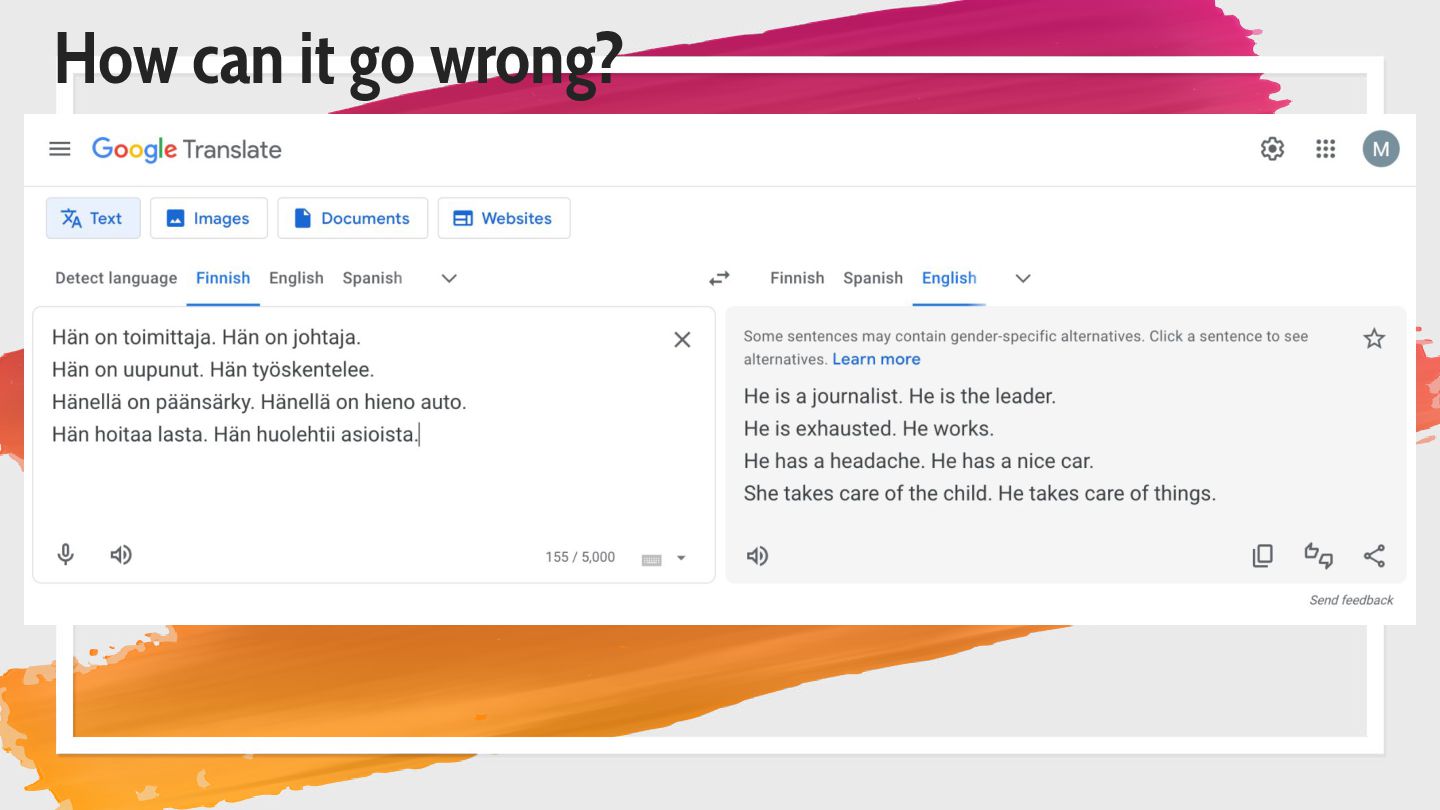Clear the source text with X
This screenshot has width=1440, height=810.
click(x=682, y=340)
